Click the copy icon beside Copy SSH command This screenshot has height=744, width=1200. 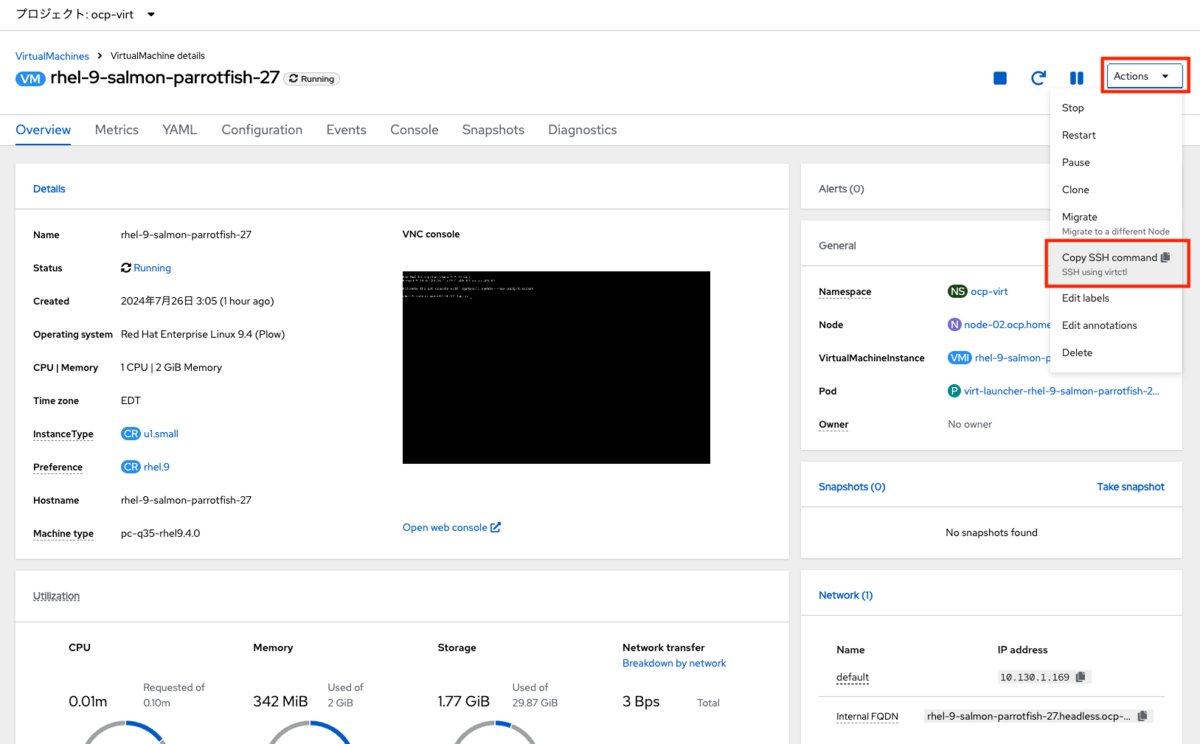coord(1165,258)
